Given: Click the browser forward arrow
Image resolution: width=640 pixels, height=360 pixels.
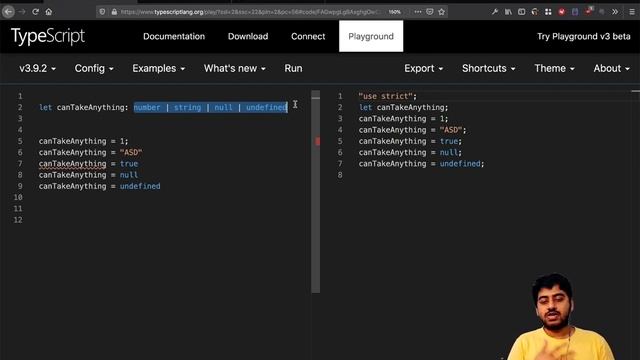Looking at the screenshot, I should [22, 12].
